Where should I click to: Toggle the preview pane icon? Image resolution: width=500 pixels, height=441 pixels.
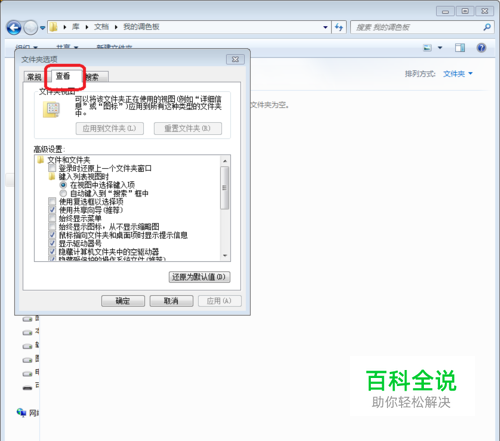(x=460, y=48)
